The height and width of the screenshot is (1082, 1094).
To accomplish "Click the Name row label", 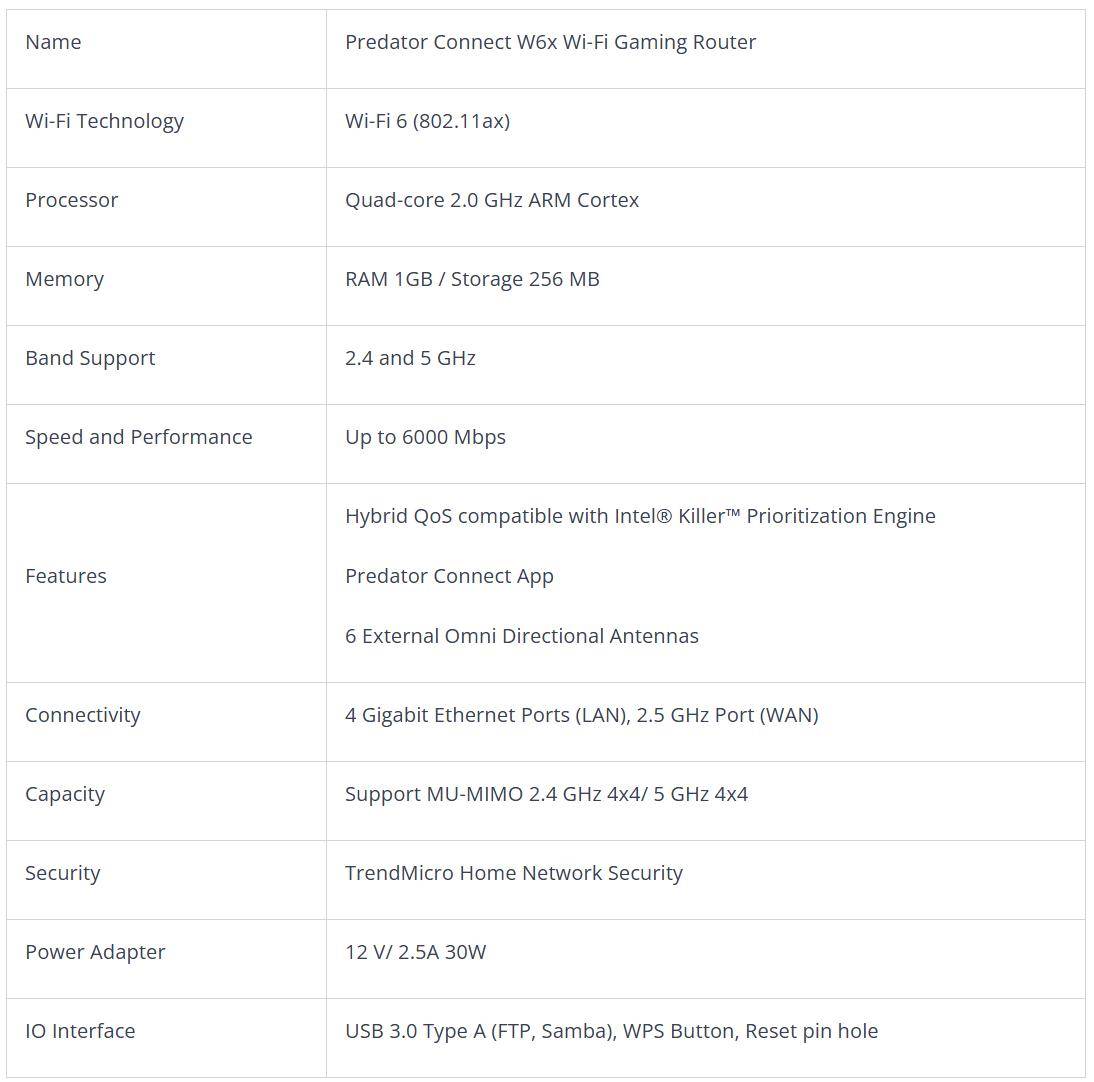I will [x=53, y=42].
